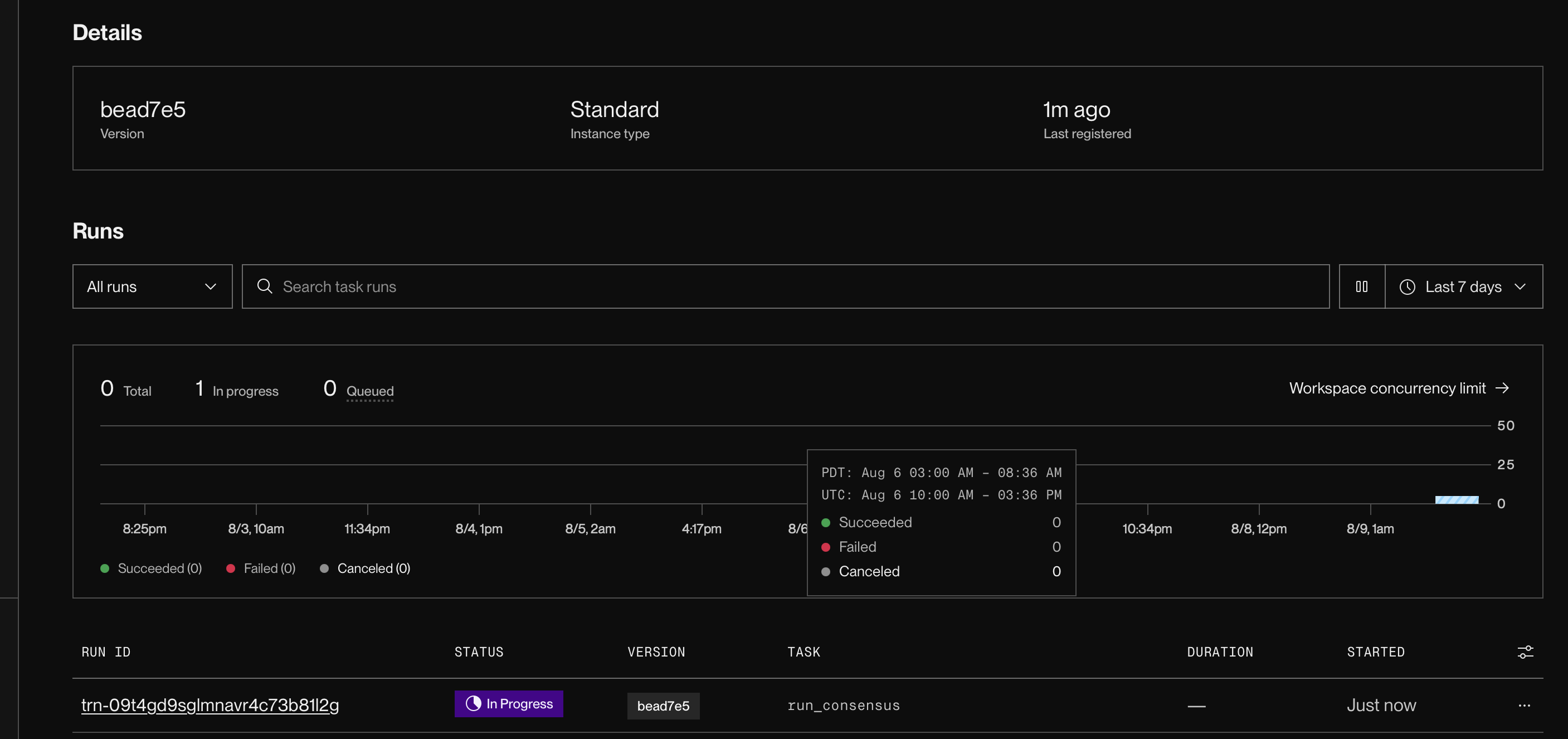The width and height of the screenshot is (1568, 739).
Task: Click the STARTED column header
Action: click(x=1376, y=652)
